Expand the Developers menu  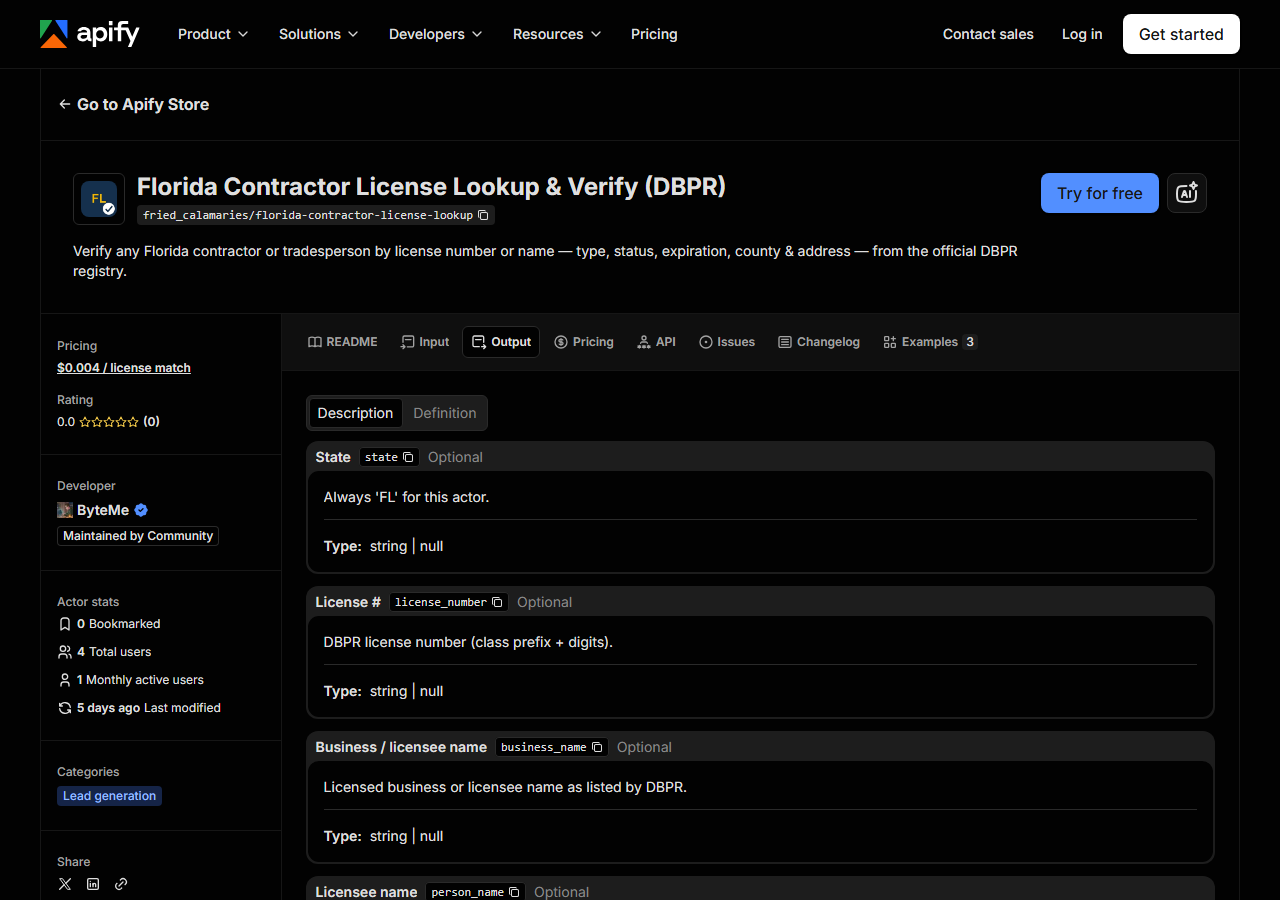point(435,34)
